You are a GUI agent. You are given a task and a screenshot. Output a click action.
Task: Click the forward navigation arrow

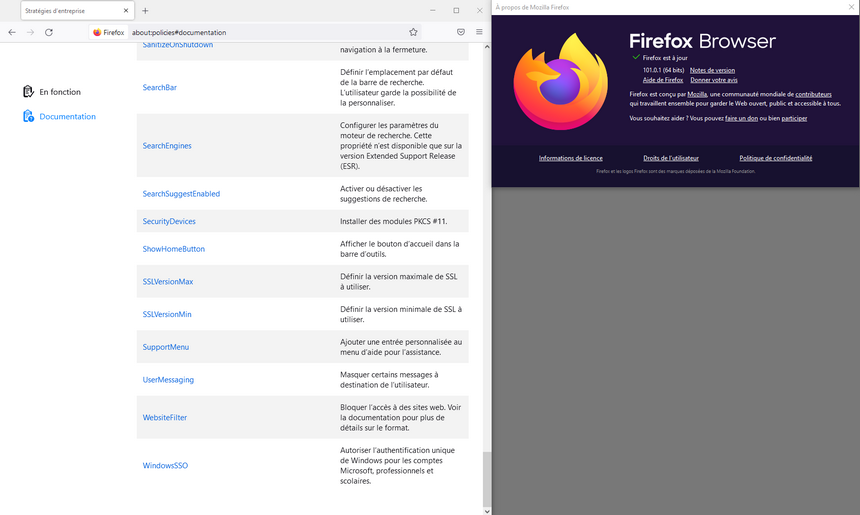pyautogui.click(x=30, y=32)
